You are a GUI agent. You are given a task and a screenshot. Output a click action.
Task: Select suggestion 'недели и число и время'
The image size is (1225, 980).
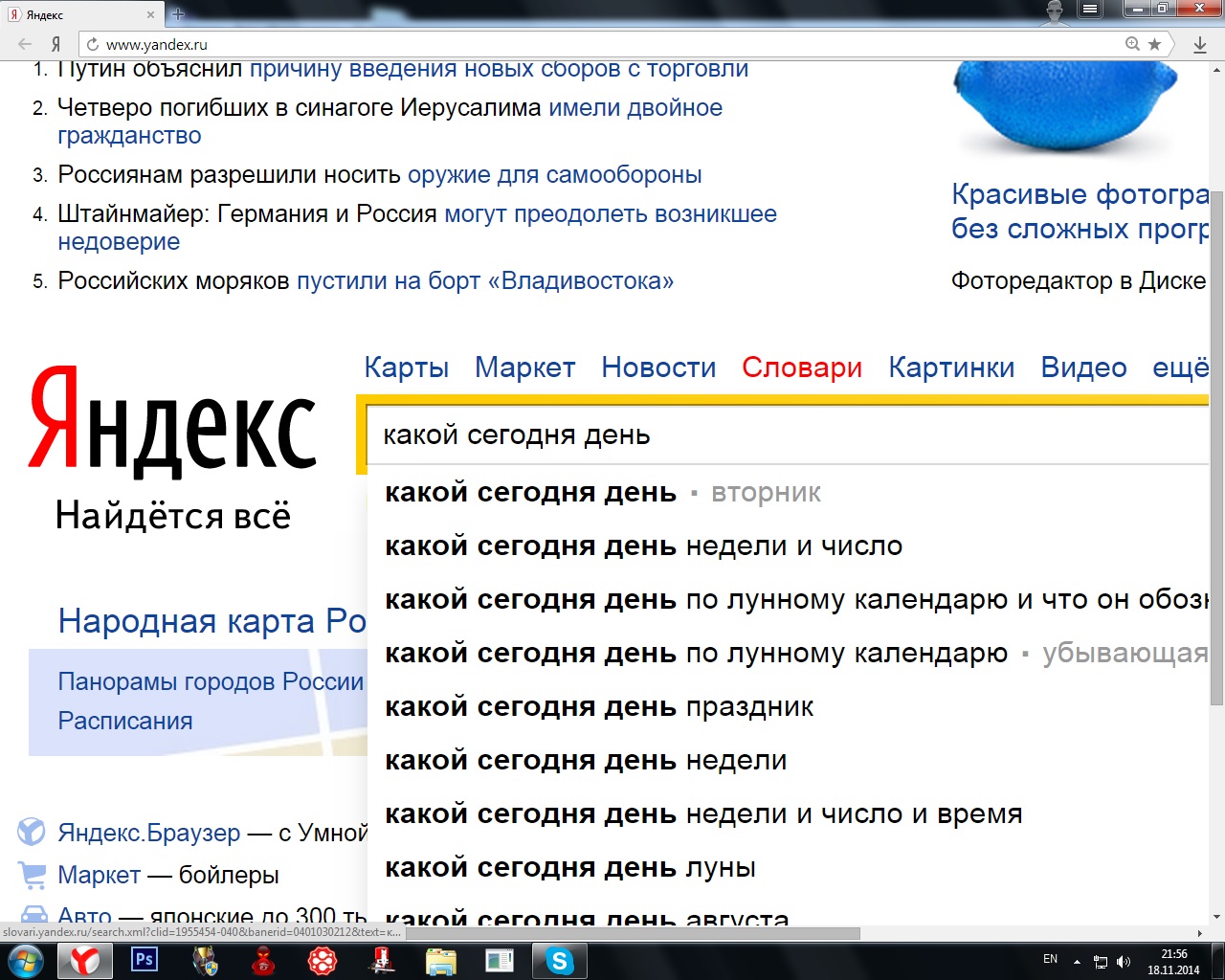coord(788,814)
